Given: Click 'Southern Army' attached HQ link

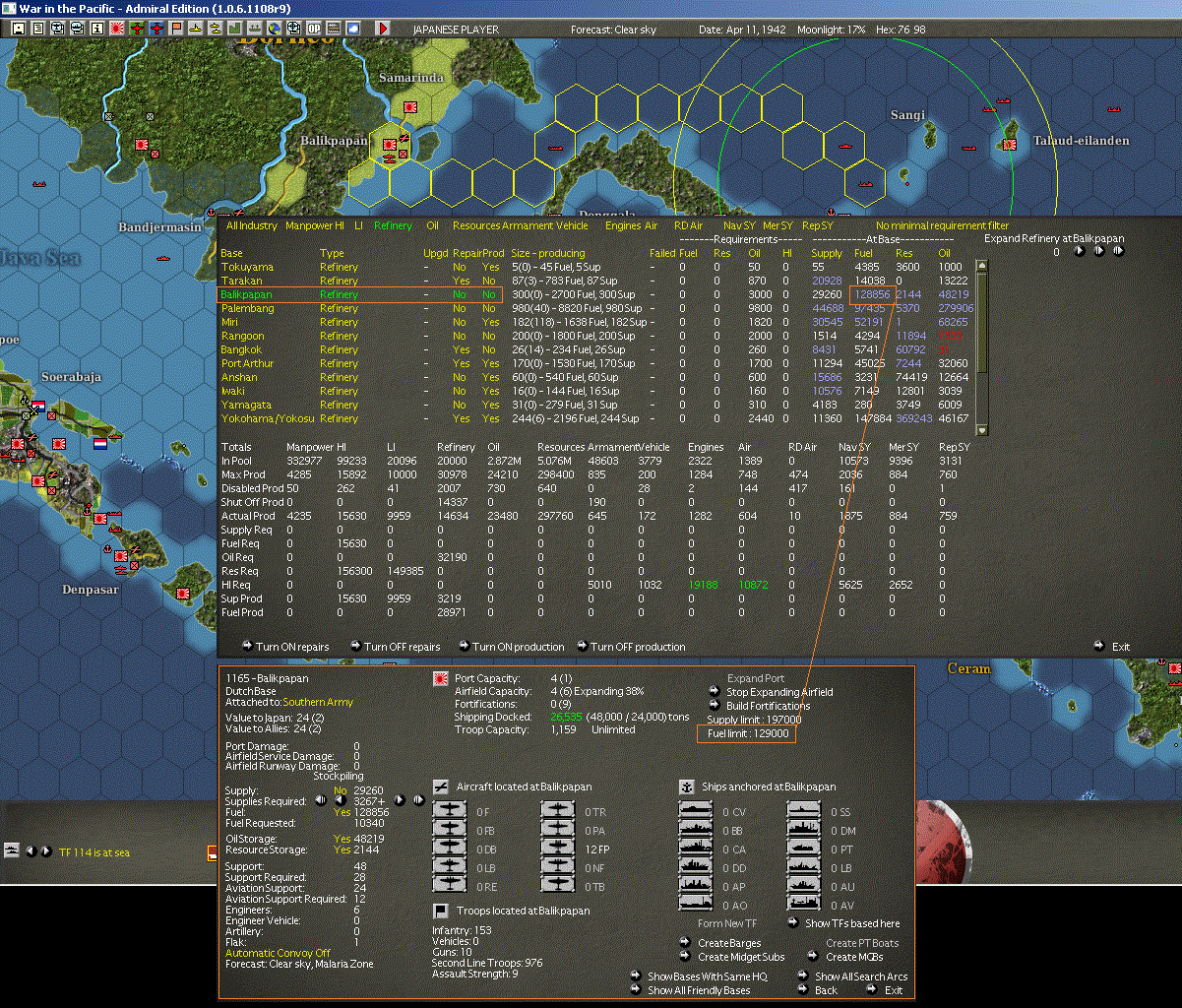Looking at the screenshot, I should [318, 702].
